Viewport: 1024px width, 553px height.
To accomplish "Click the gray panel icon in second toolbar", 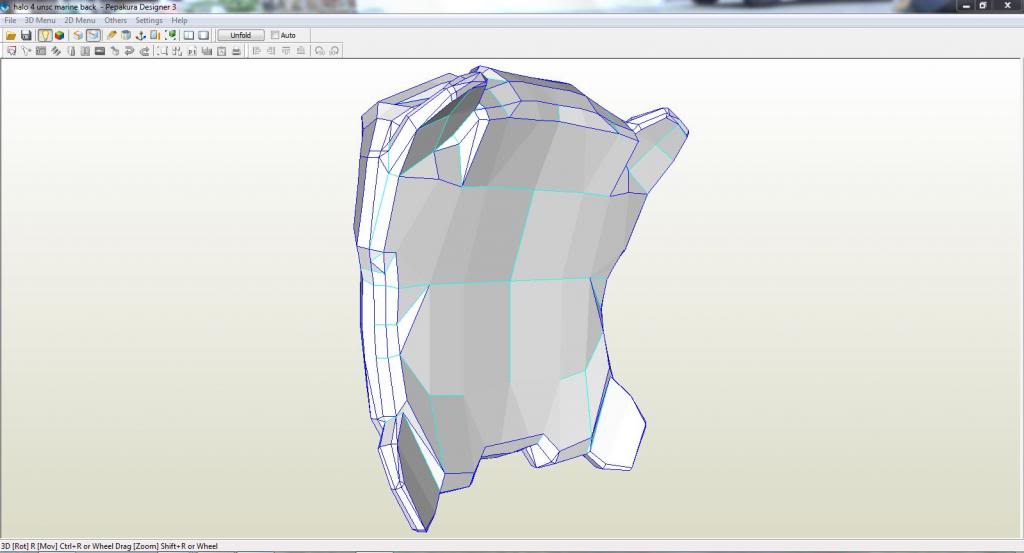I will 40,51.
